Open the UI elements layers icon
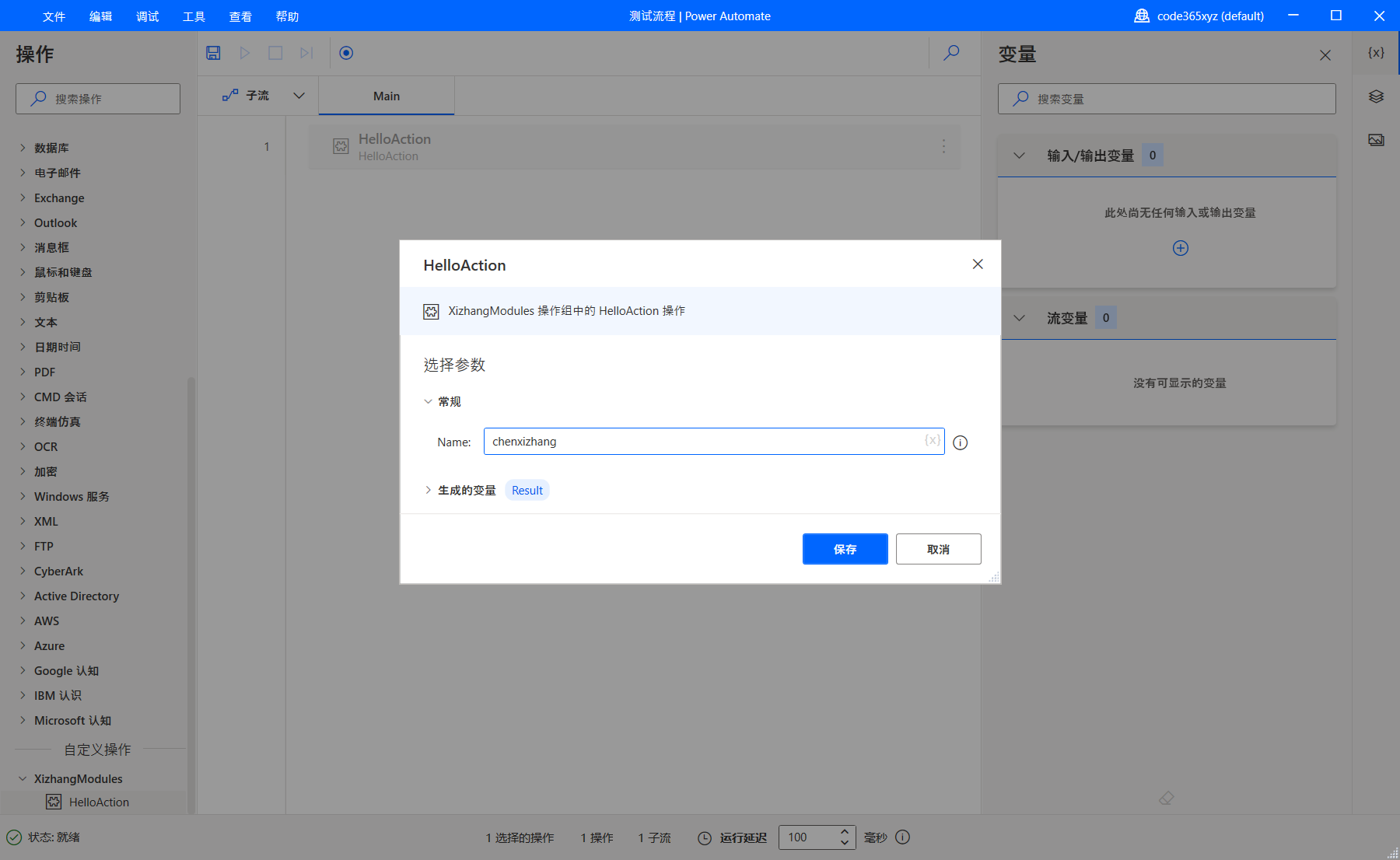The height and width of the screenshot is (860, 1400). (1376, 96)
